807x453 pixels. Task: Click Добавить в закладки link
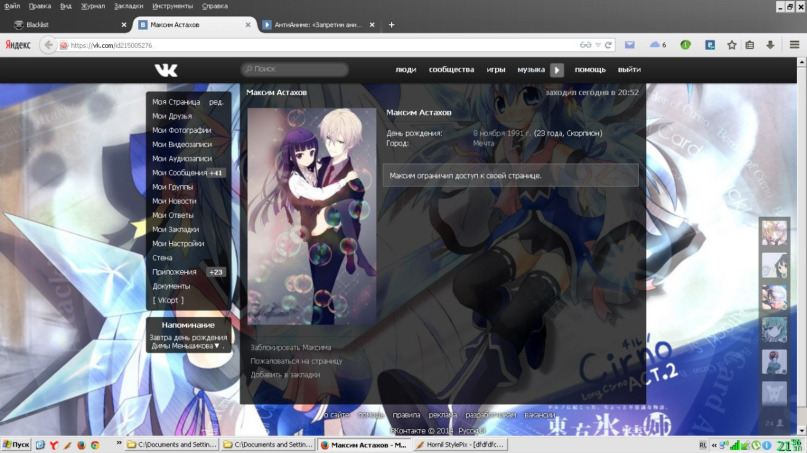(x=285, y=375)
